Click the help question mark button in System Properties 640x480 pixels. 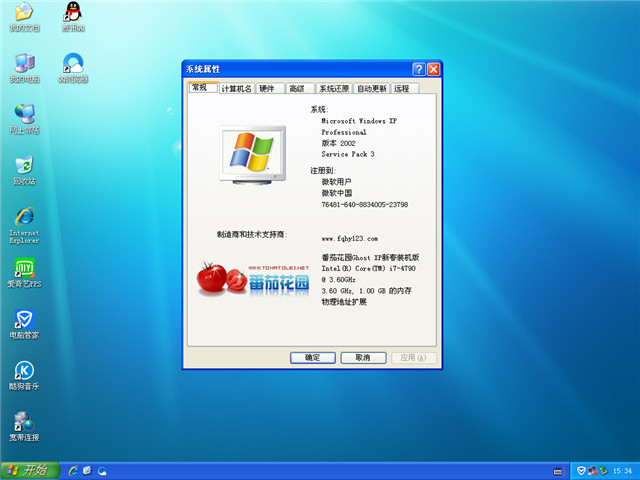(x=419, y=69)
